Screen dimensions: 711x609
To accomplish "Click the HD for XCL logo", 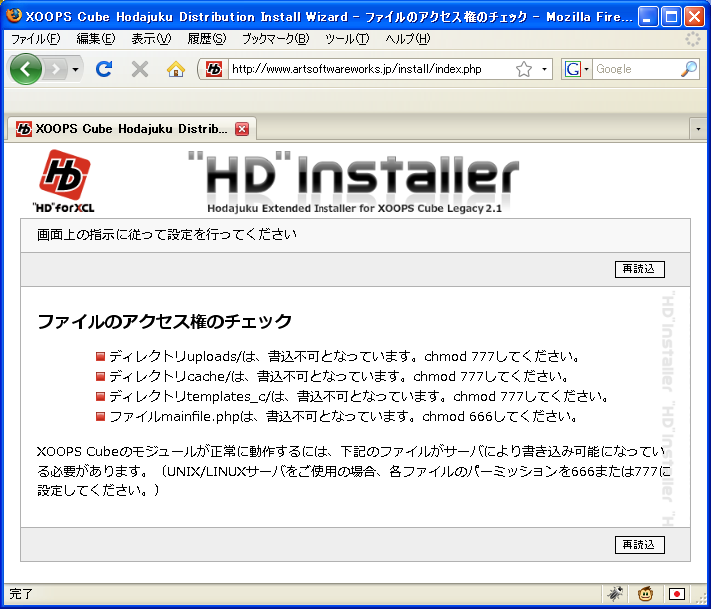I will tap(65, 181).
